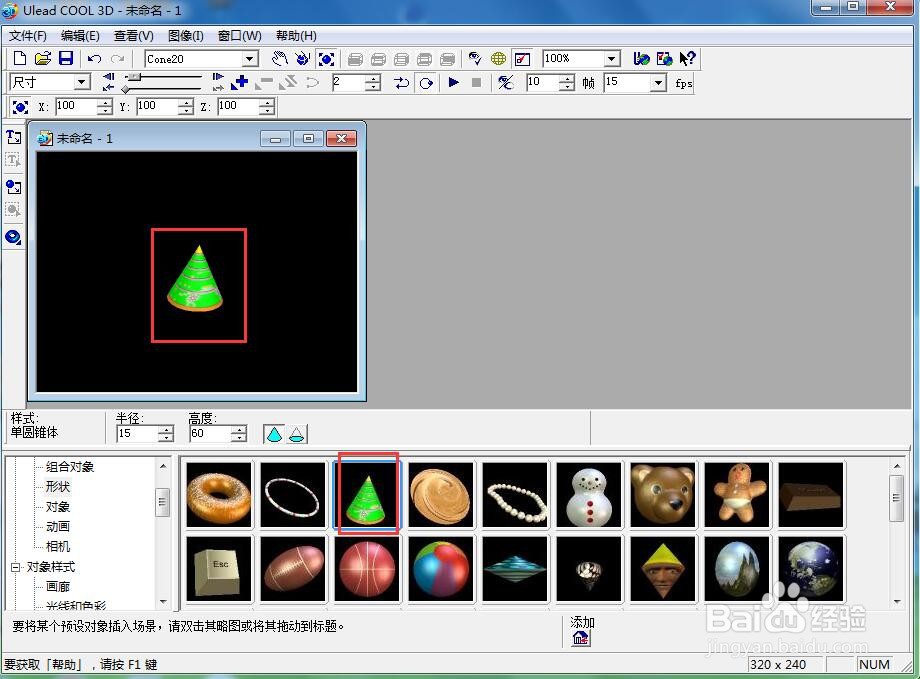
Task: Toggle the red checkmark panel icon
Action: (522, 59)
